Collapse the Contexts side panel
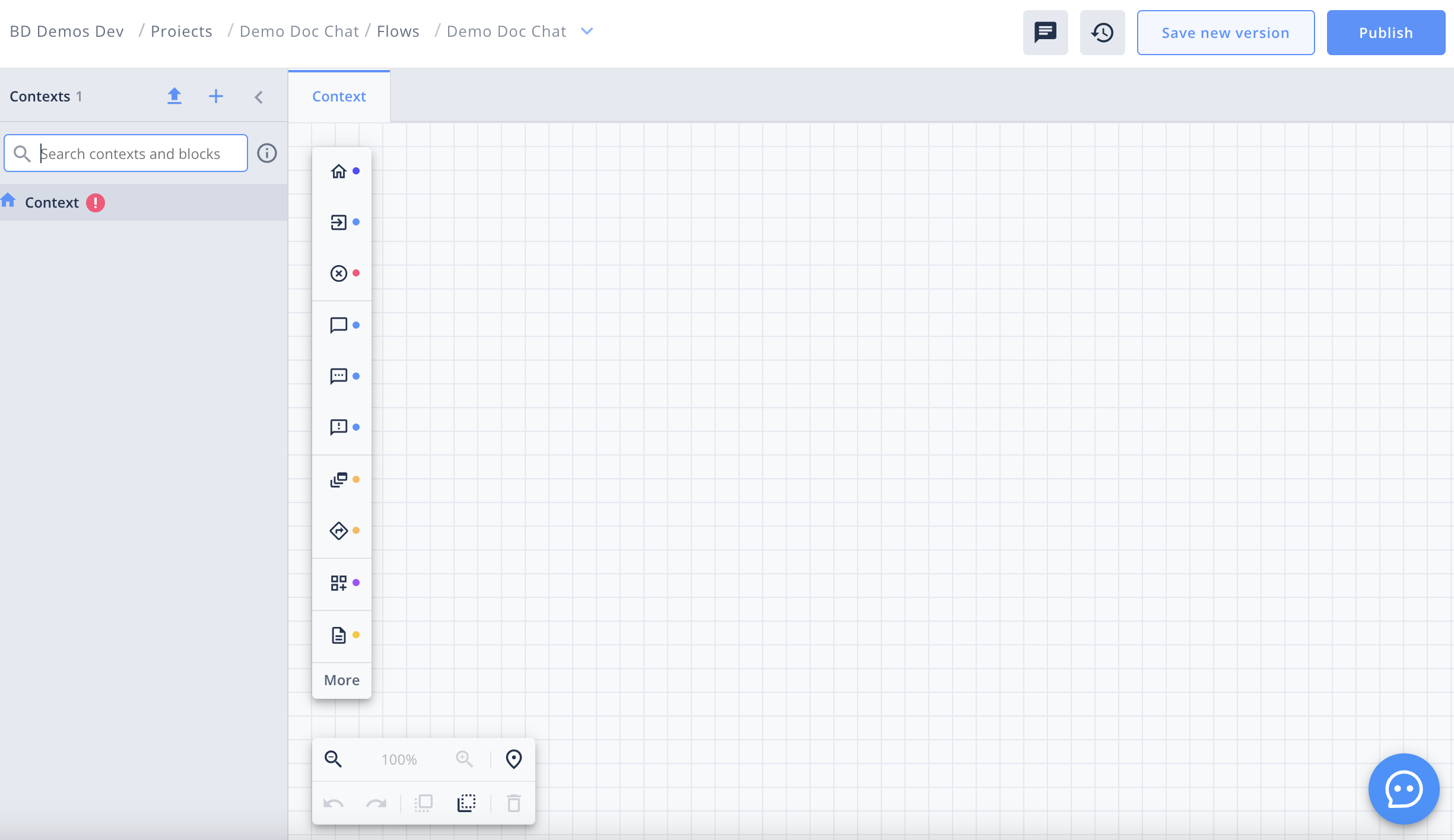This screenshot has width=1454, height=840. click(x=259, y=97)
